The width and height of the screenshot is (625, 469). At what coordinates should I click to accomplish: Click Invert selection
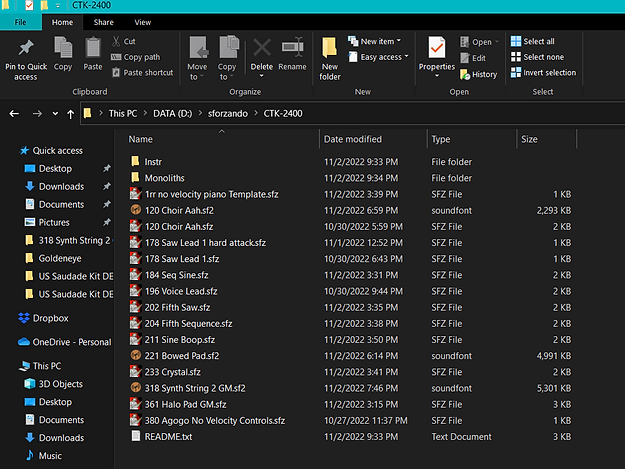[543, 73]
